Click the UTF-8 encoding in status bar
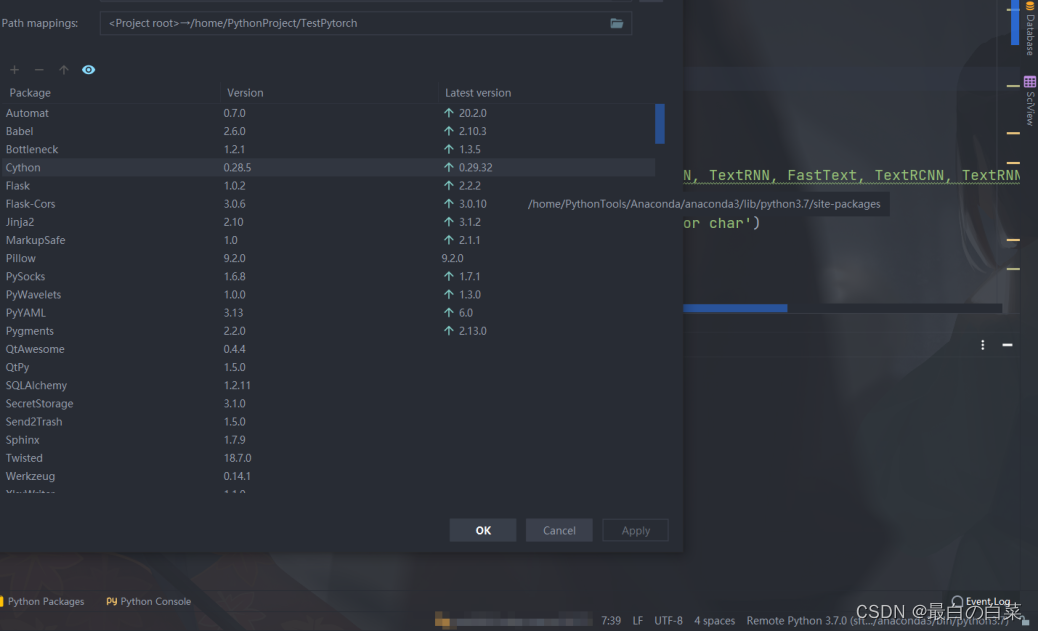 coord(668,620)
